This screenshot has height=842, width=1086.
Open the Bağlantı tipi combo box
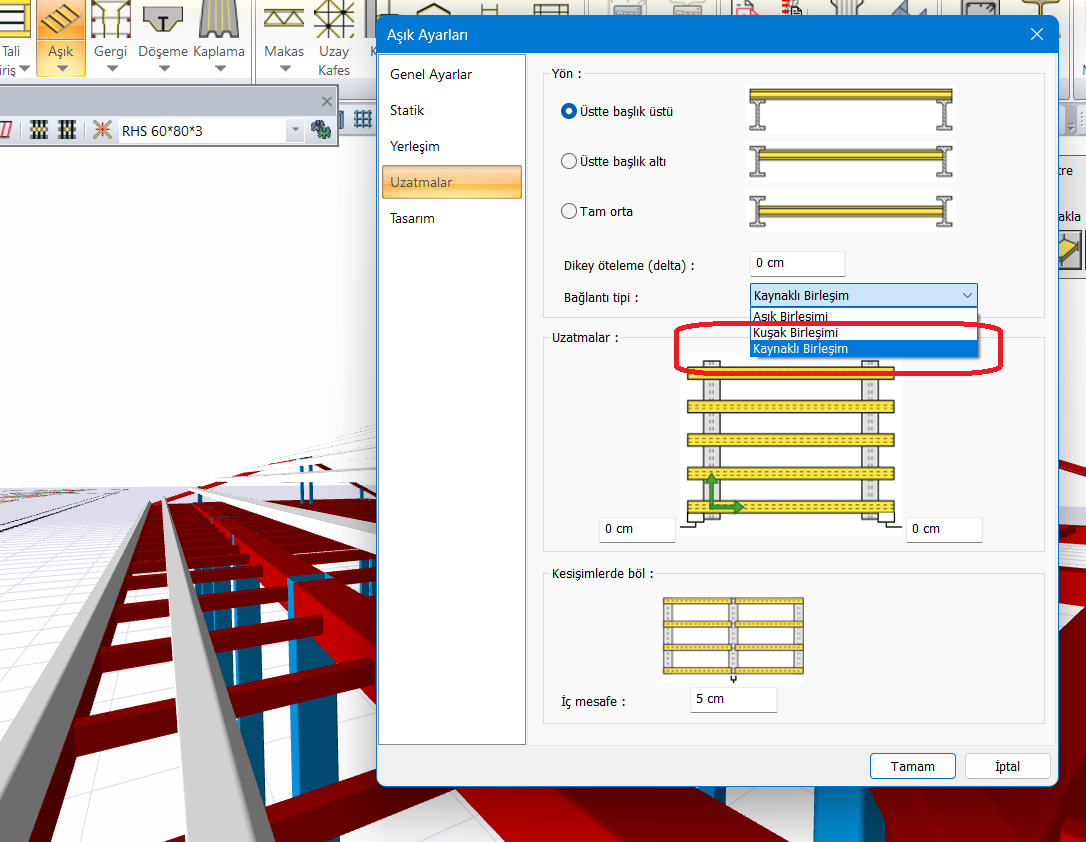coord(864,296)
